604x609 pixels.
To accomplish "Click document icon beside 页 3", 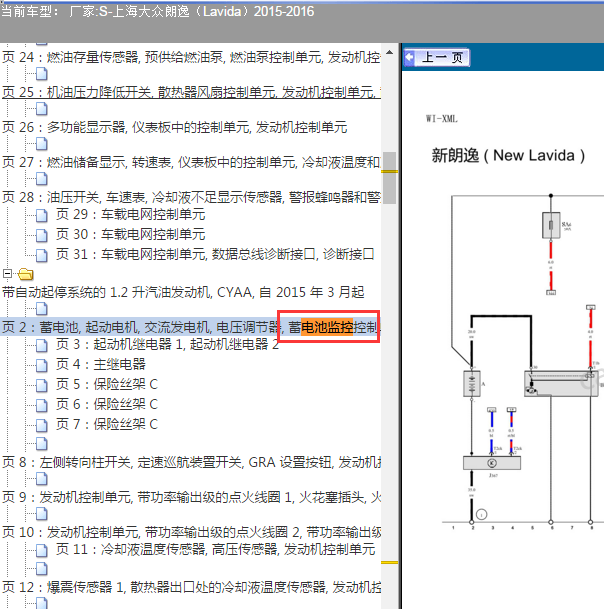I will 42,345.
